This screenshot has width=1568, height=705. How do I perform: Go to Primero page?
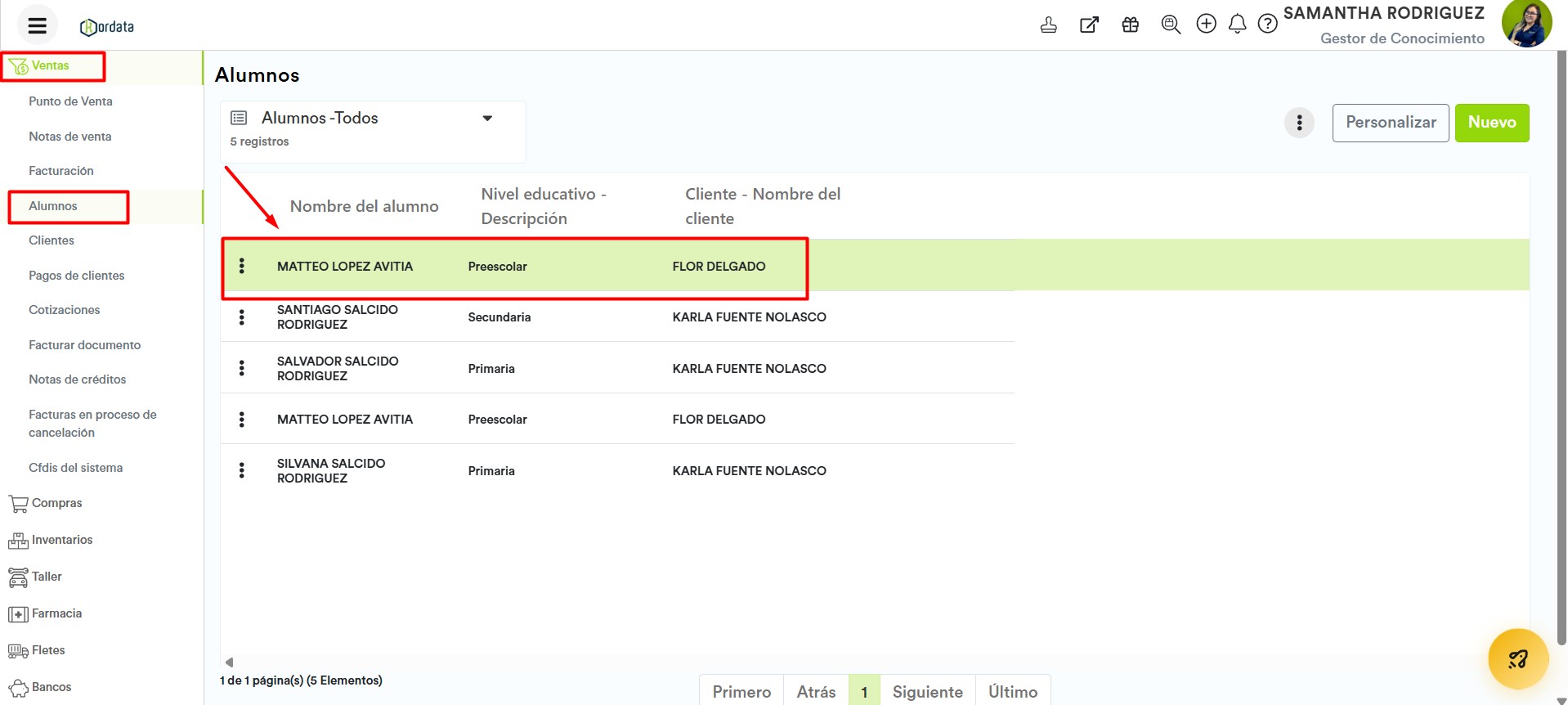point(741,692)
